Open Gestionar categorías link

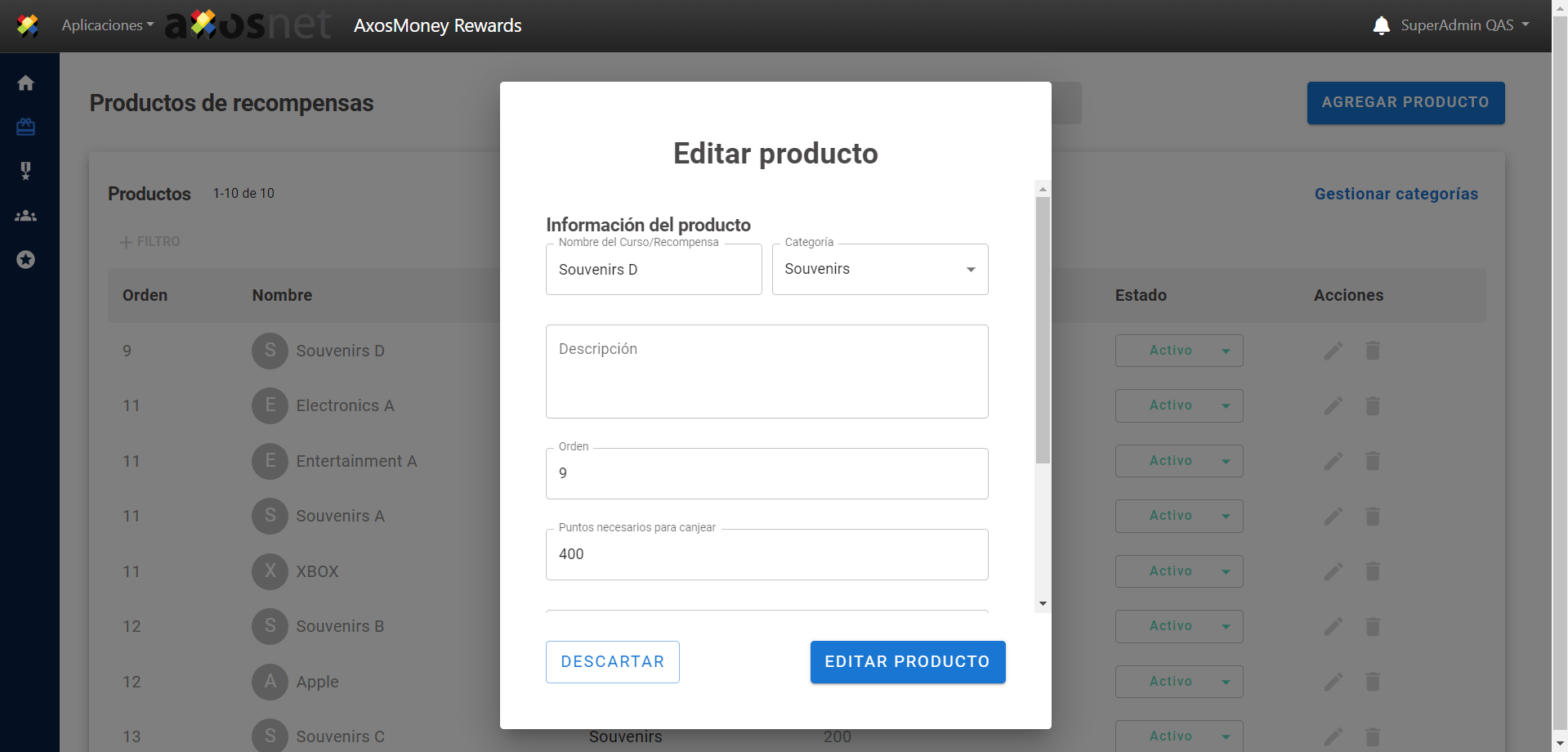point(1396,194)
